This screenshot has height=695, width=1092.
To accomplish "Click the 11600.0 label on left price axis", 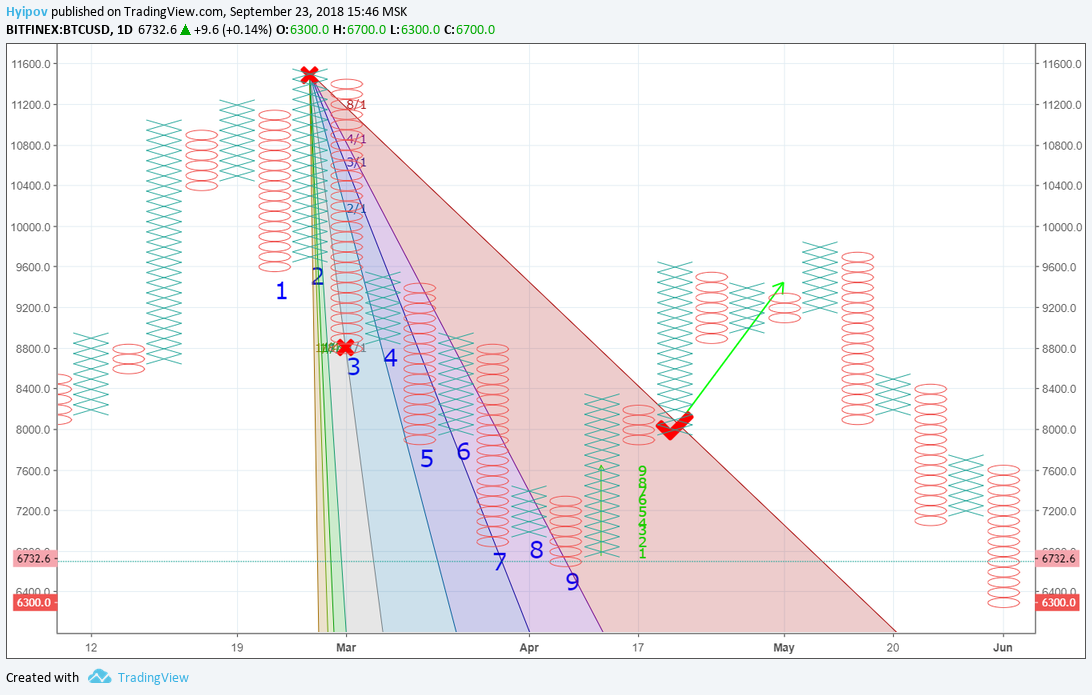I will pos(31,64).
